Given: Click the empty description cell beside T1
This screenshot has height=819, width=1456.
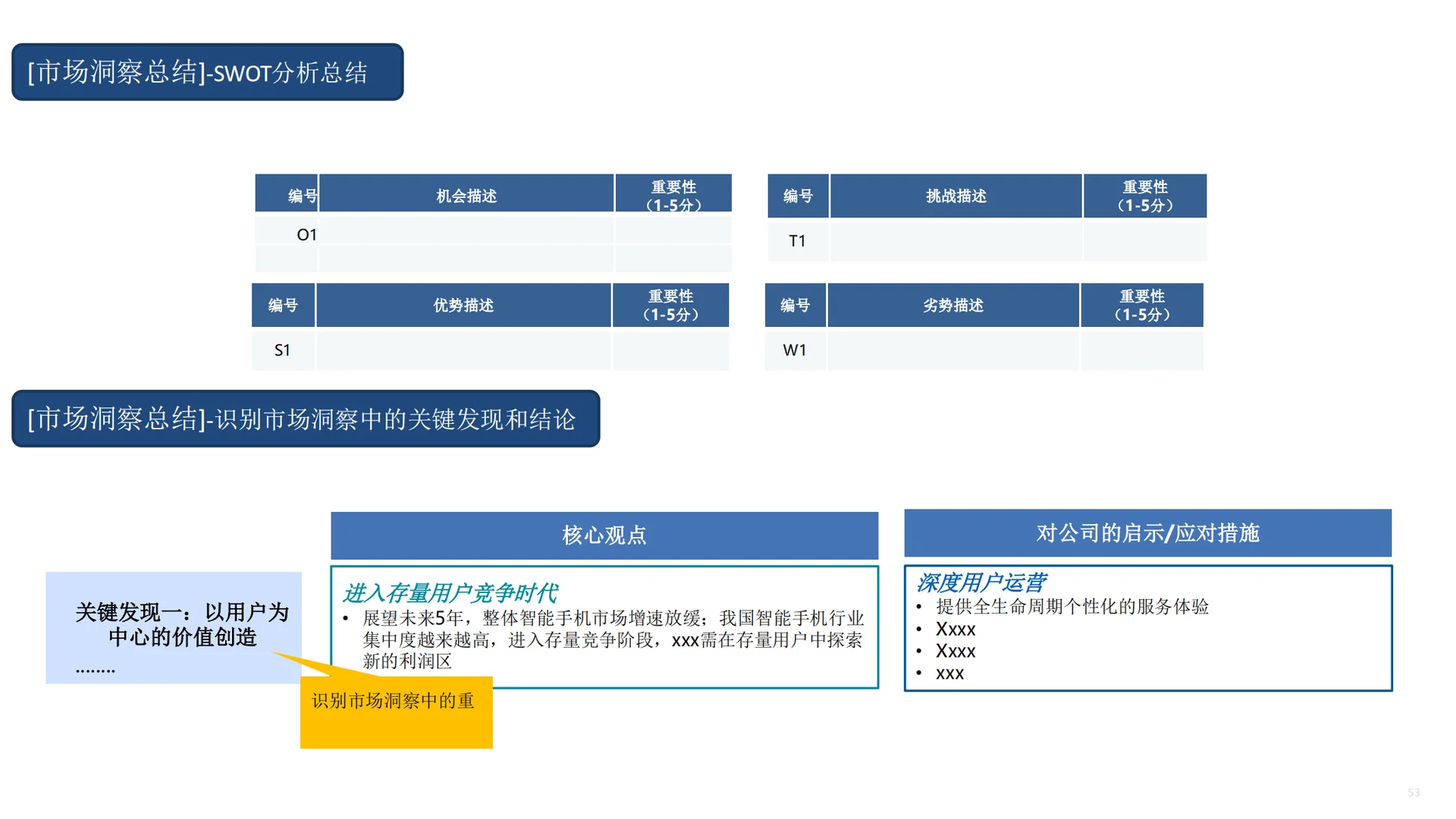Looking at the screenshot, I should tap(955, 240).
